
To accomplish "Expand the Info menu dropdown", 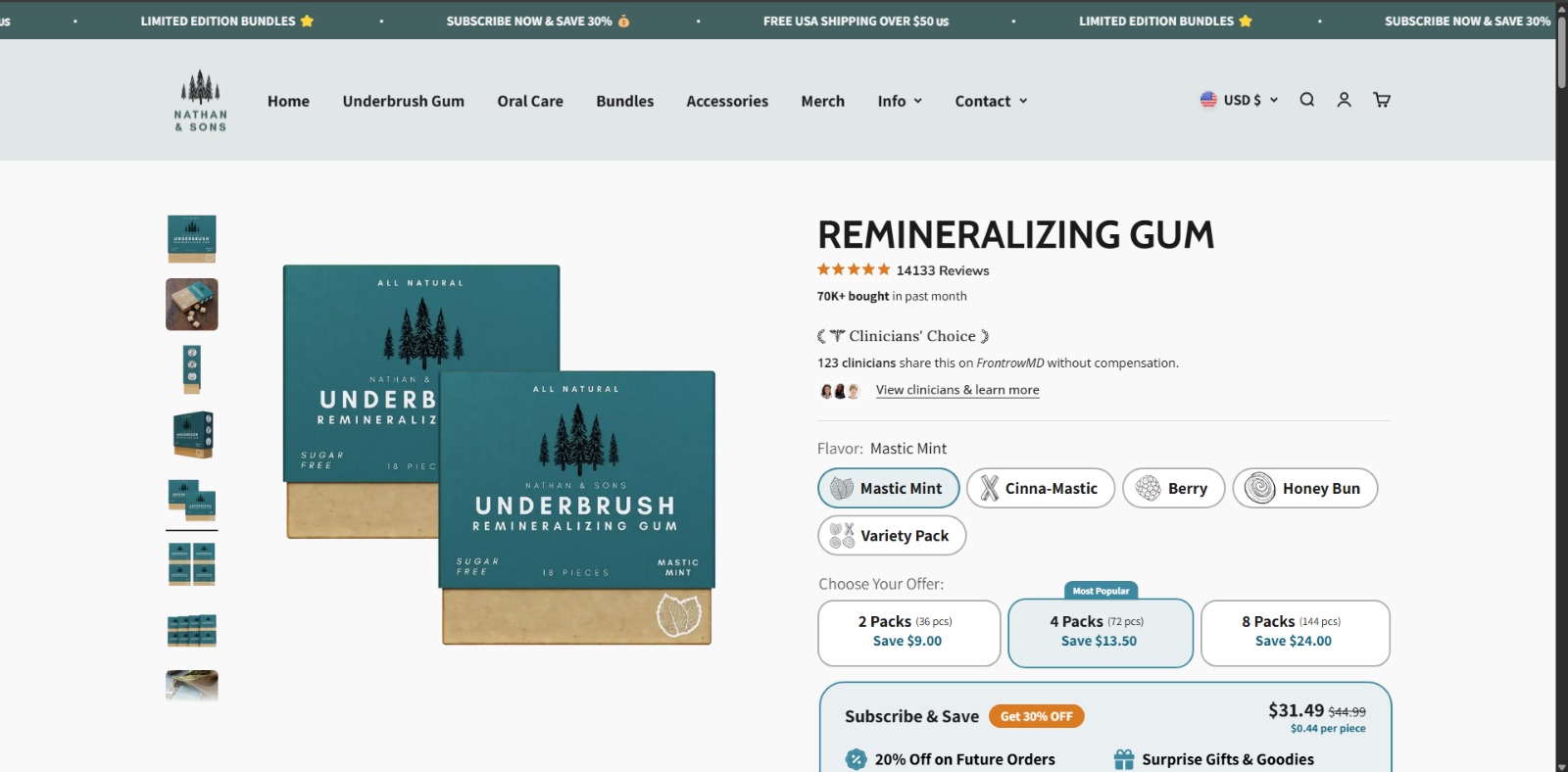I will coord(900,101).
